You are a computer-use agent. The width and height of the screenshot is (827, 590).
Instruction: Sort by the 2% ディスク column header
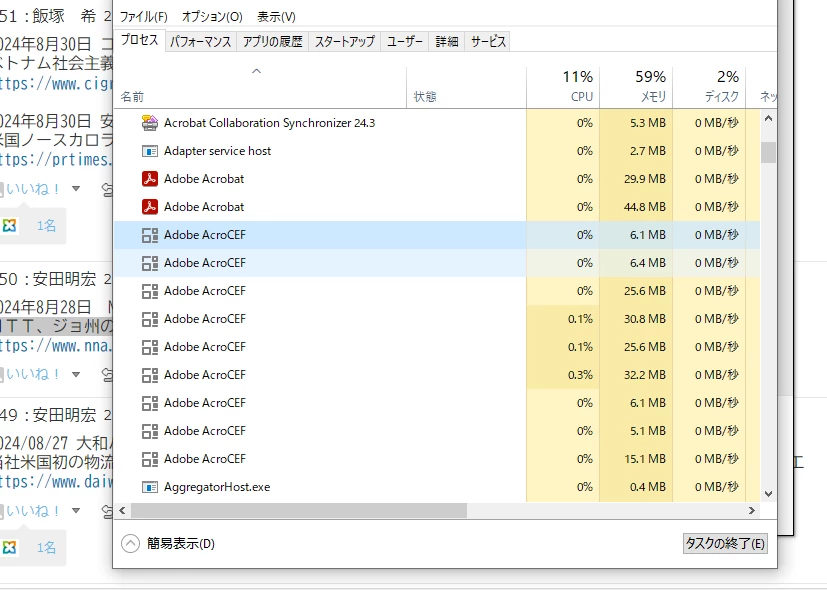(x=709, y=88)
